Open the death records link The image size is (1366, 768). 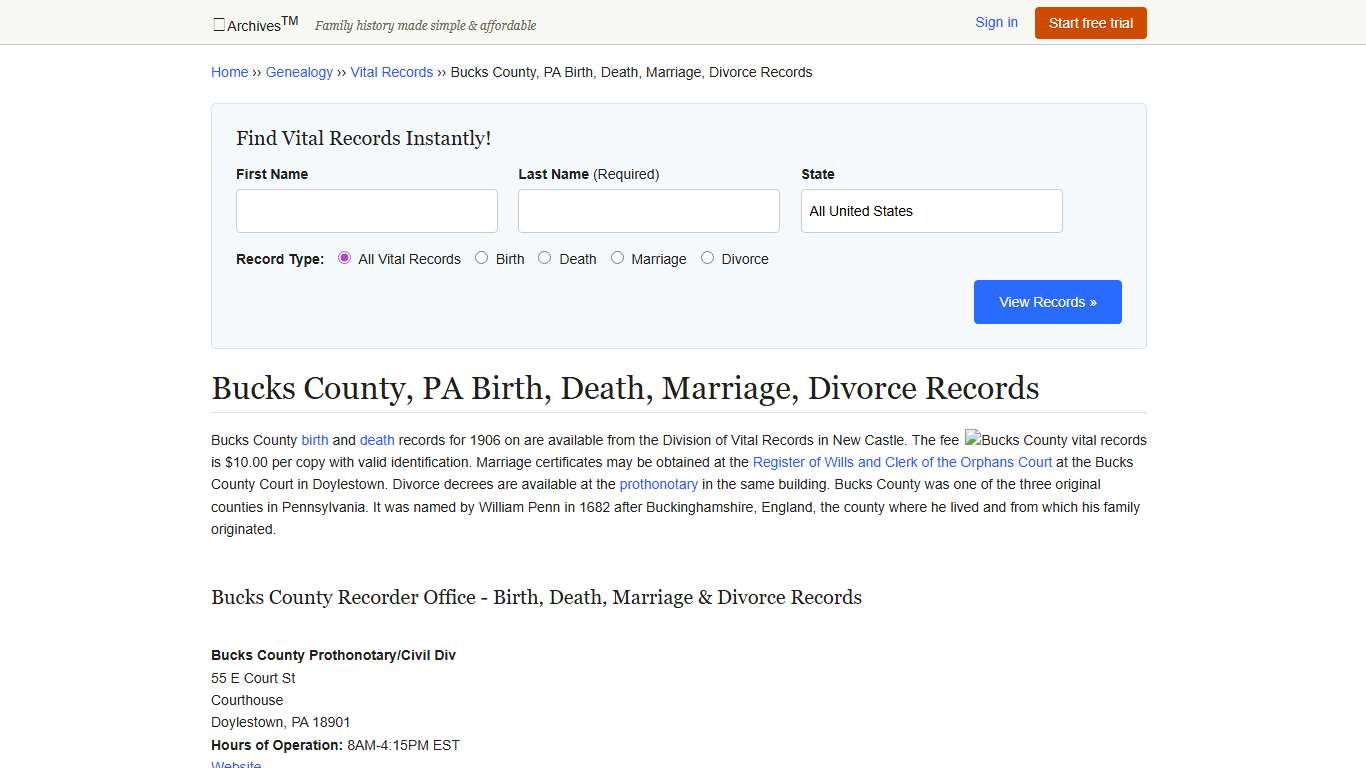[x=377, y=440]
